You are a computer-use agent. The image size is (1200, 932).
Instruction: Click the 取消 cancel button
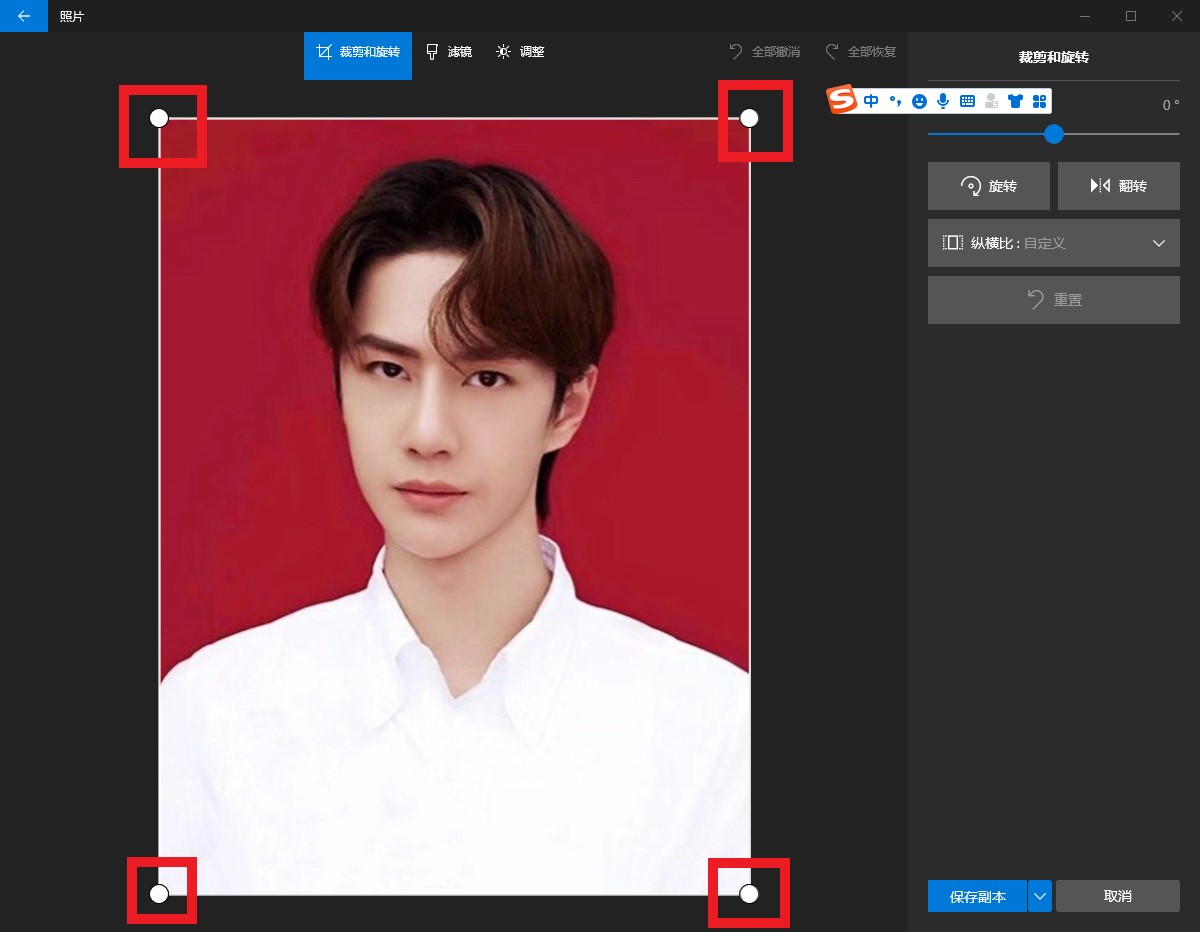point(1118,897)
